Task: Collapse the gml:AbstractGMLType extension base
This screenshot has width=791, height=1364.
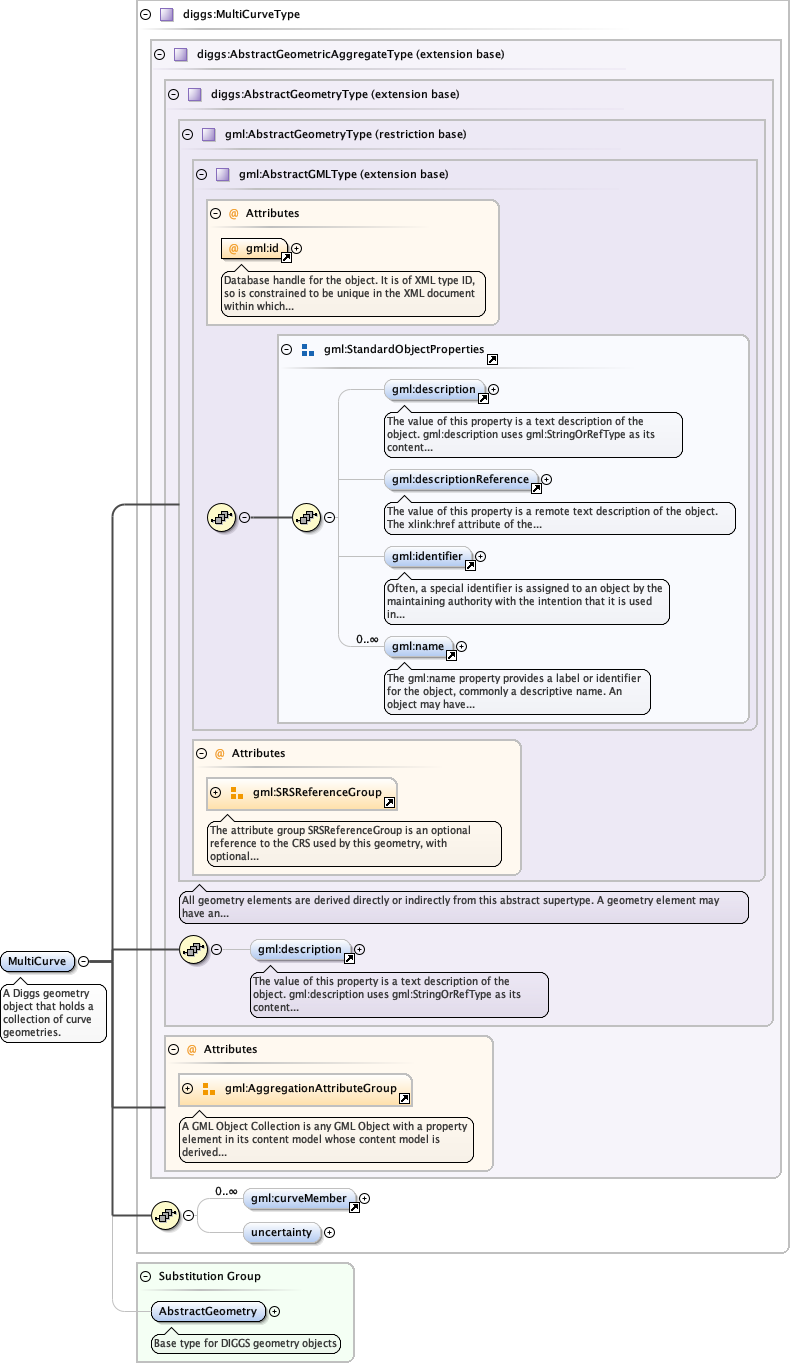Action: (x=202, y=174)
